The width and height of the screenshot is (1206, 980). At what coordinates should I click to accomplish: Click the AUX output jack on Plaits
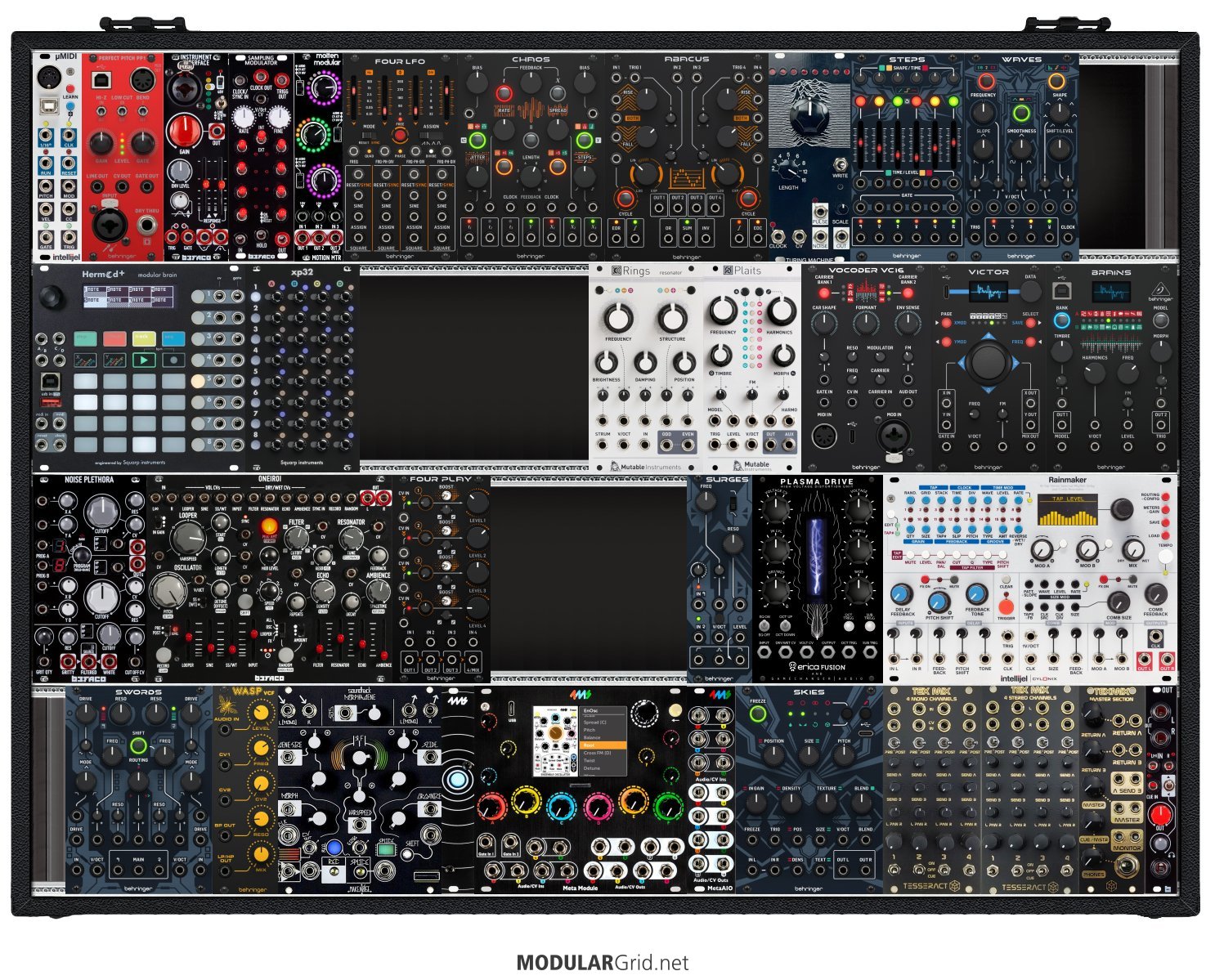tap(788, 444)
